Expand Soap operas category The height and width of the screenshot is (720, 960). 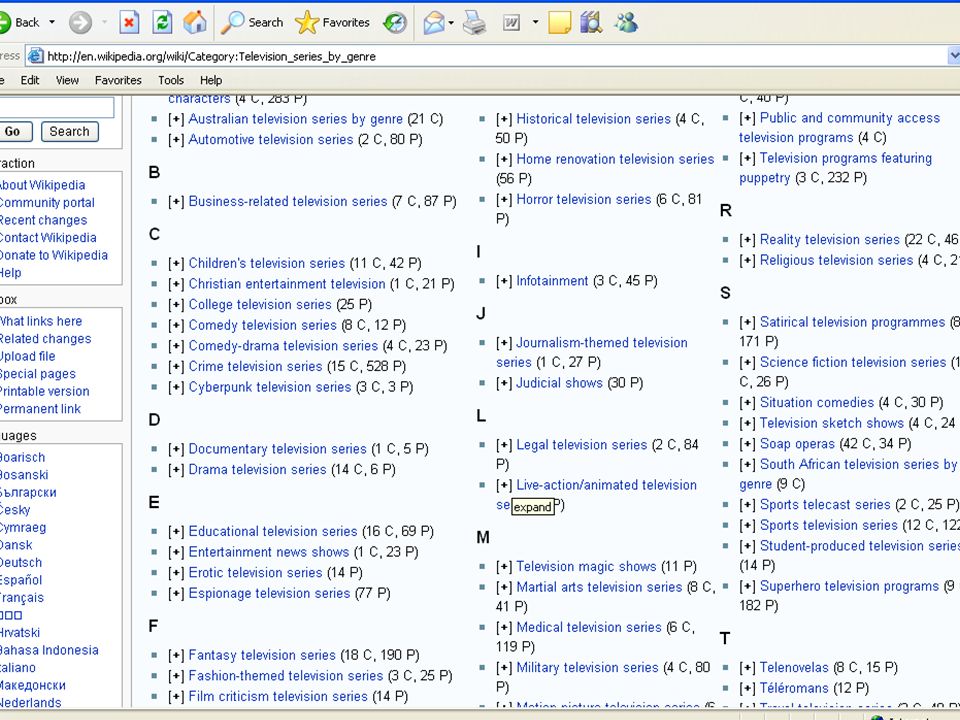(748, 444)
